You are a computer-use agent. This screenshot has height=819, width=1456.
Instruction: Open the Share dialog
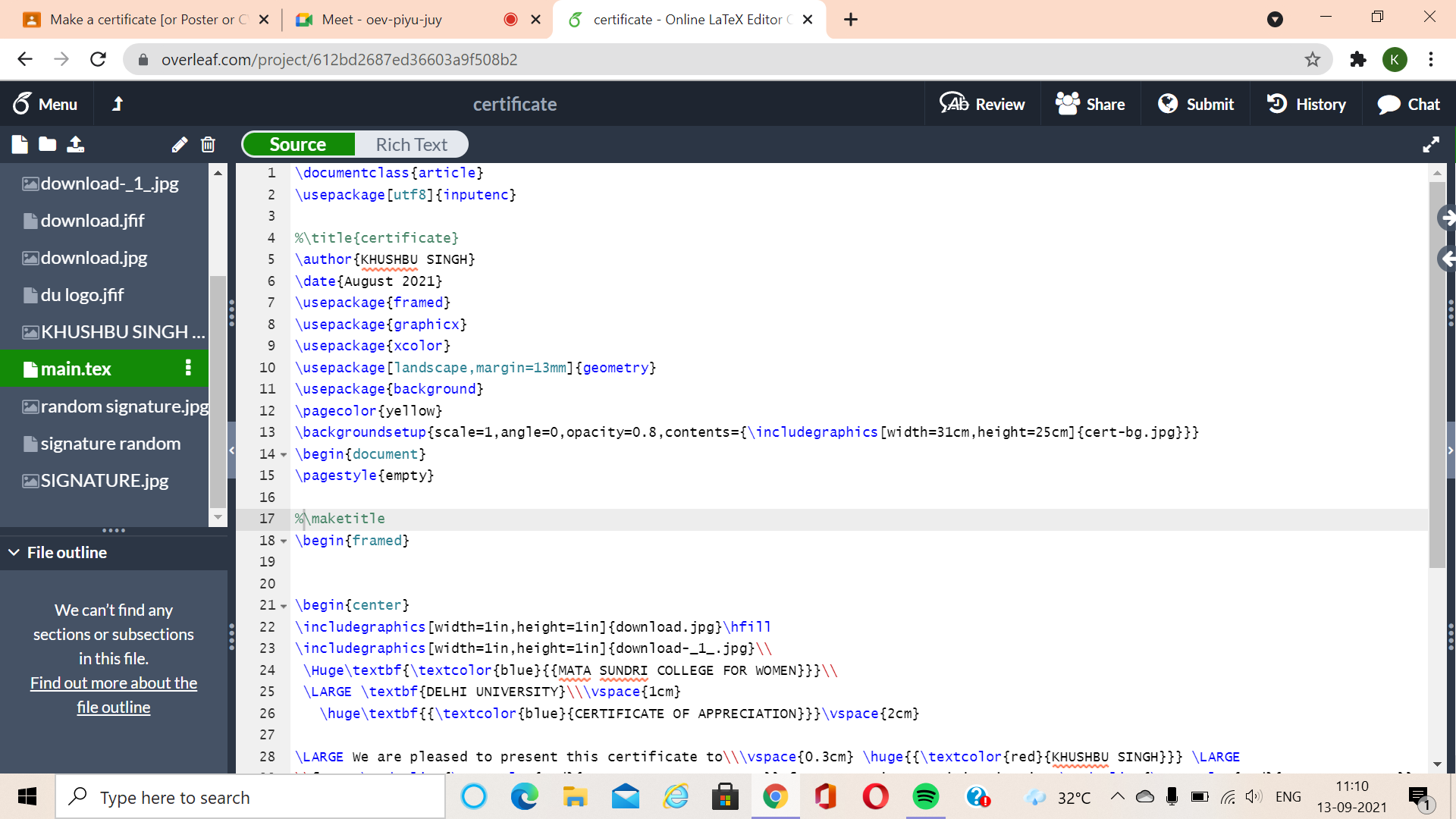[x=1090, y=104]
